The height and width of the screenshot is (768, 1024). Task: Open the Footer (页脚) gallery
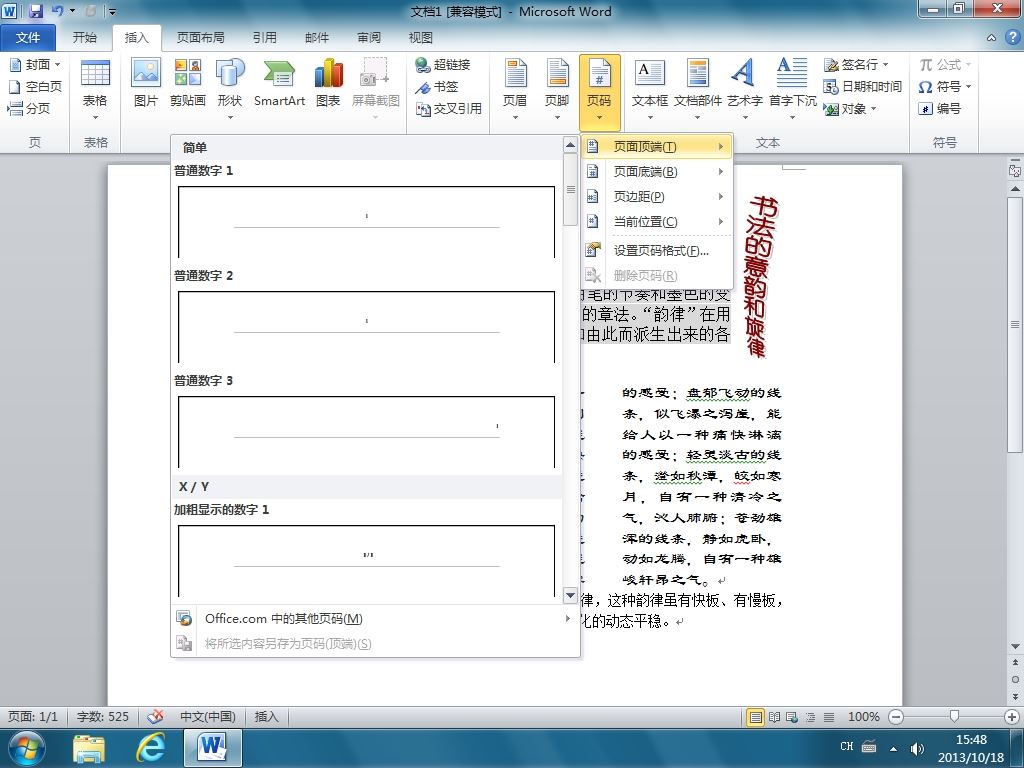557,90
